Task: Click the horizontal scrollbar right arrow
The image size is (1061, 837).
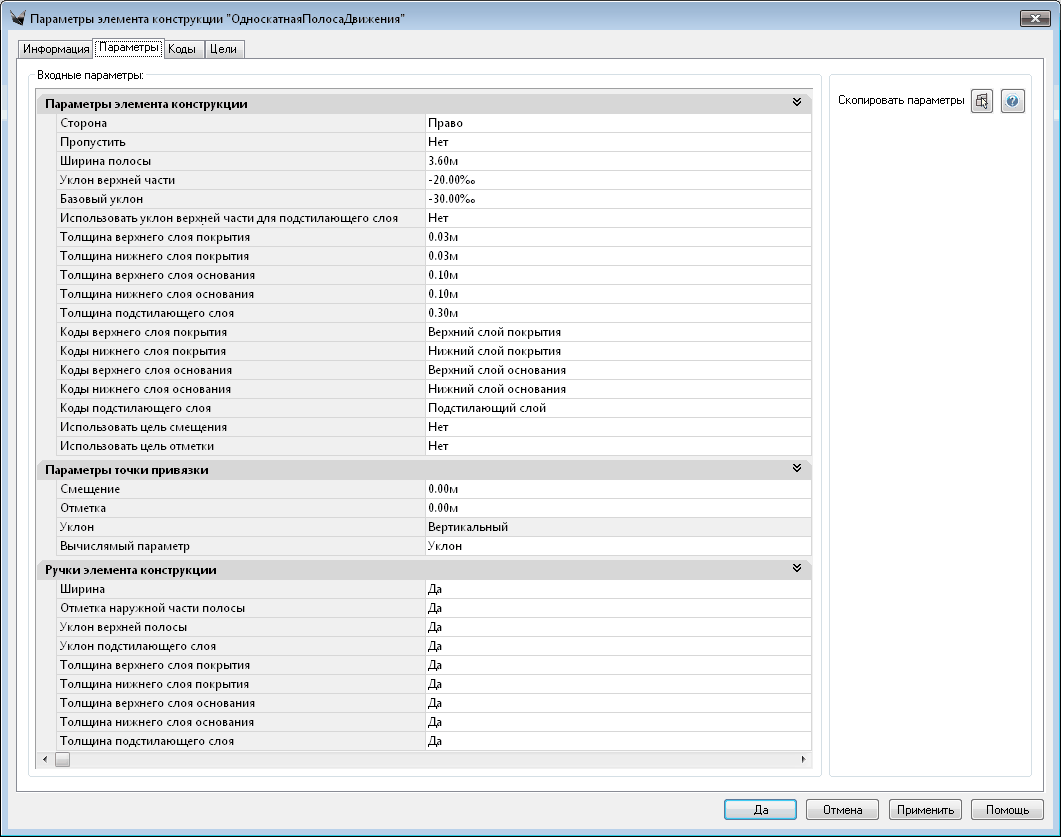Action: pyautogui.click(x=804, y=760)
